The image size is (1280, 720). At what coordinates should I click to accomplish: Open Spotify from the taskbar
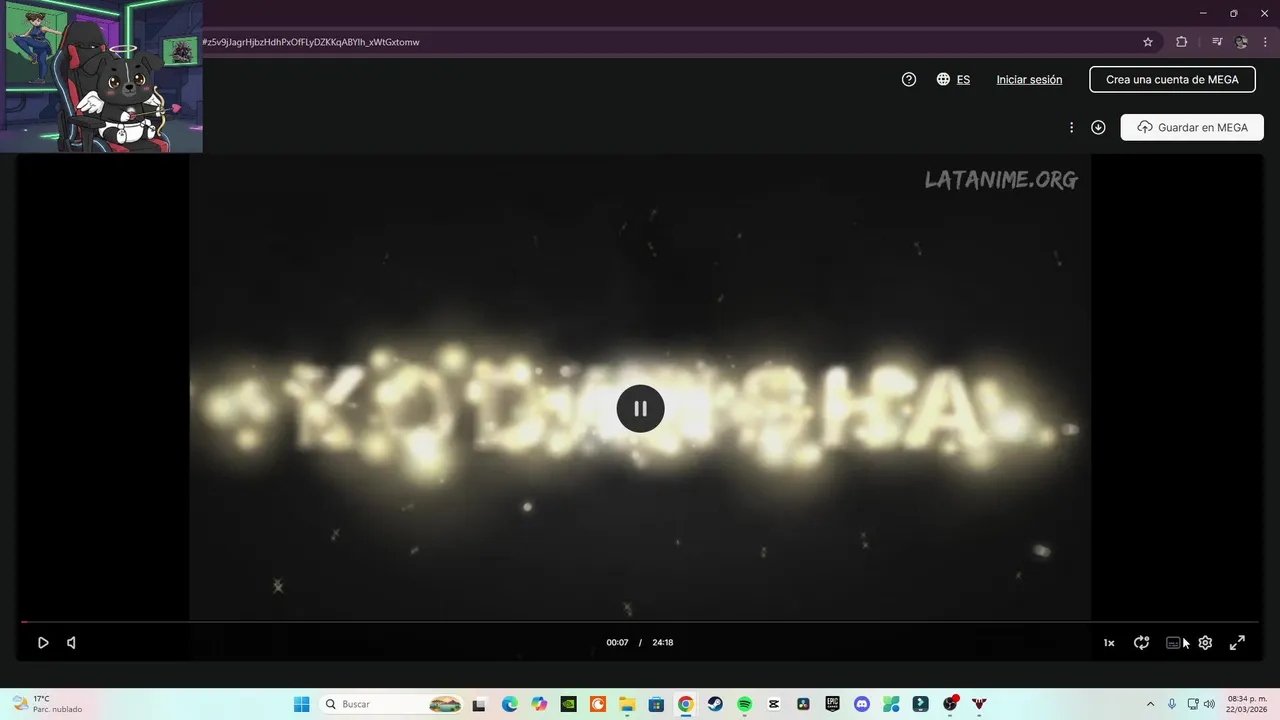point(744,704)
